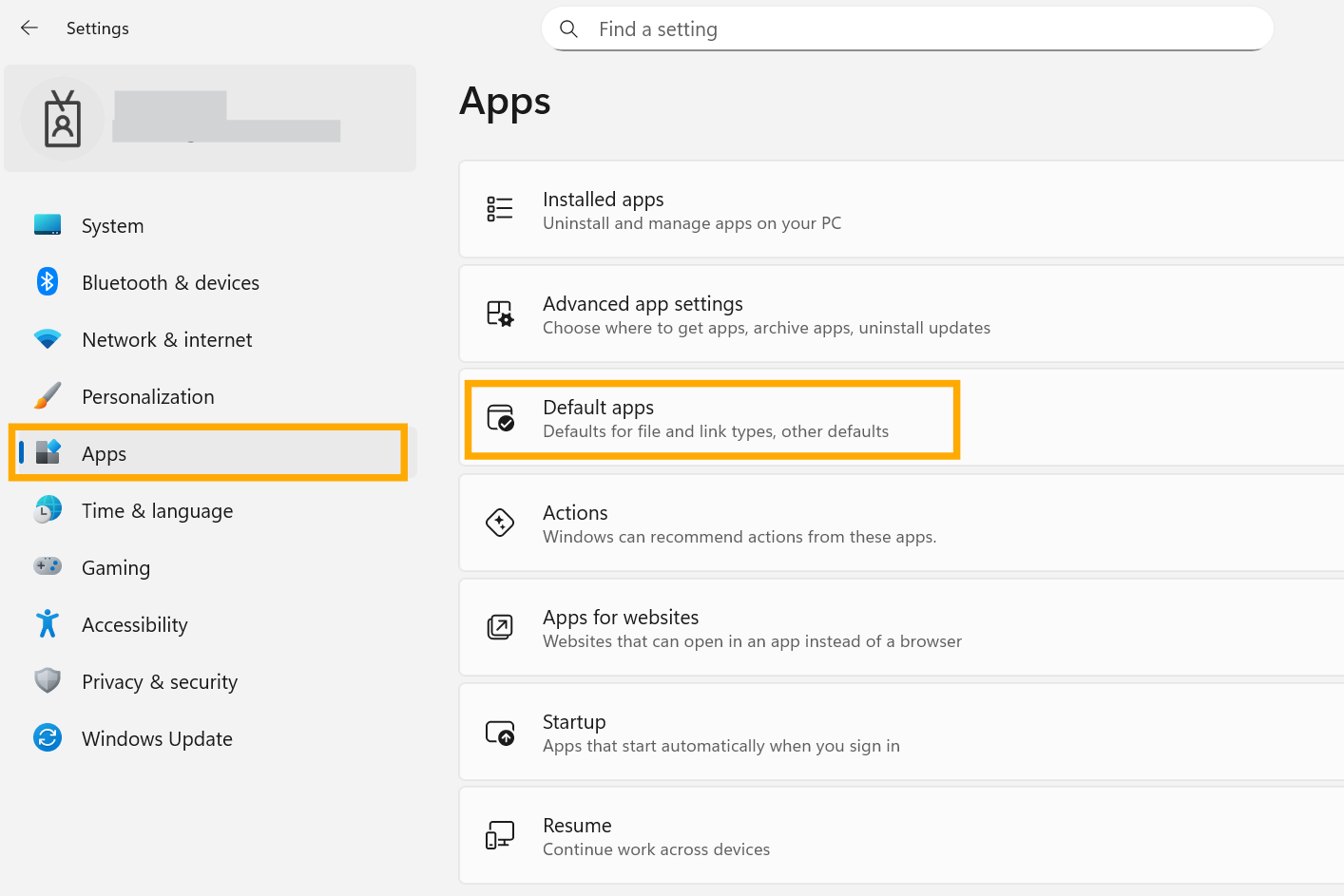Click the search magnifier icon

point(568,29)
